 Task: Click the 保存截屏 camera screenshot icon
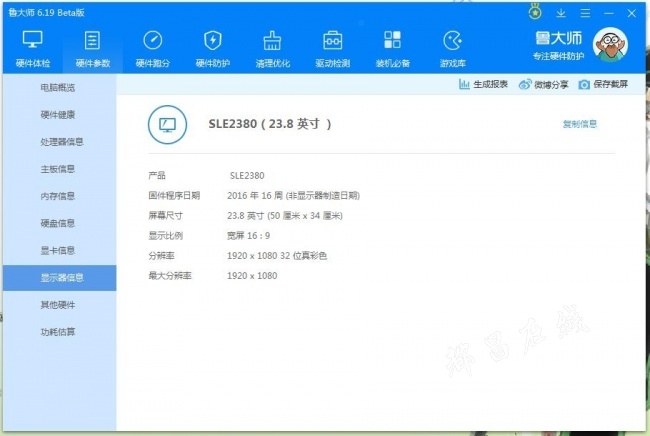point(584,84)
